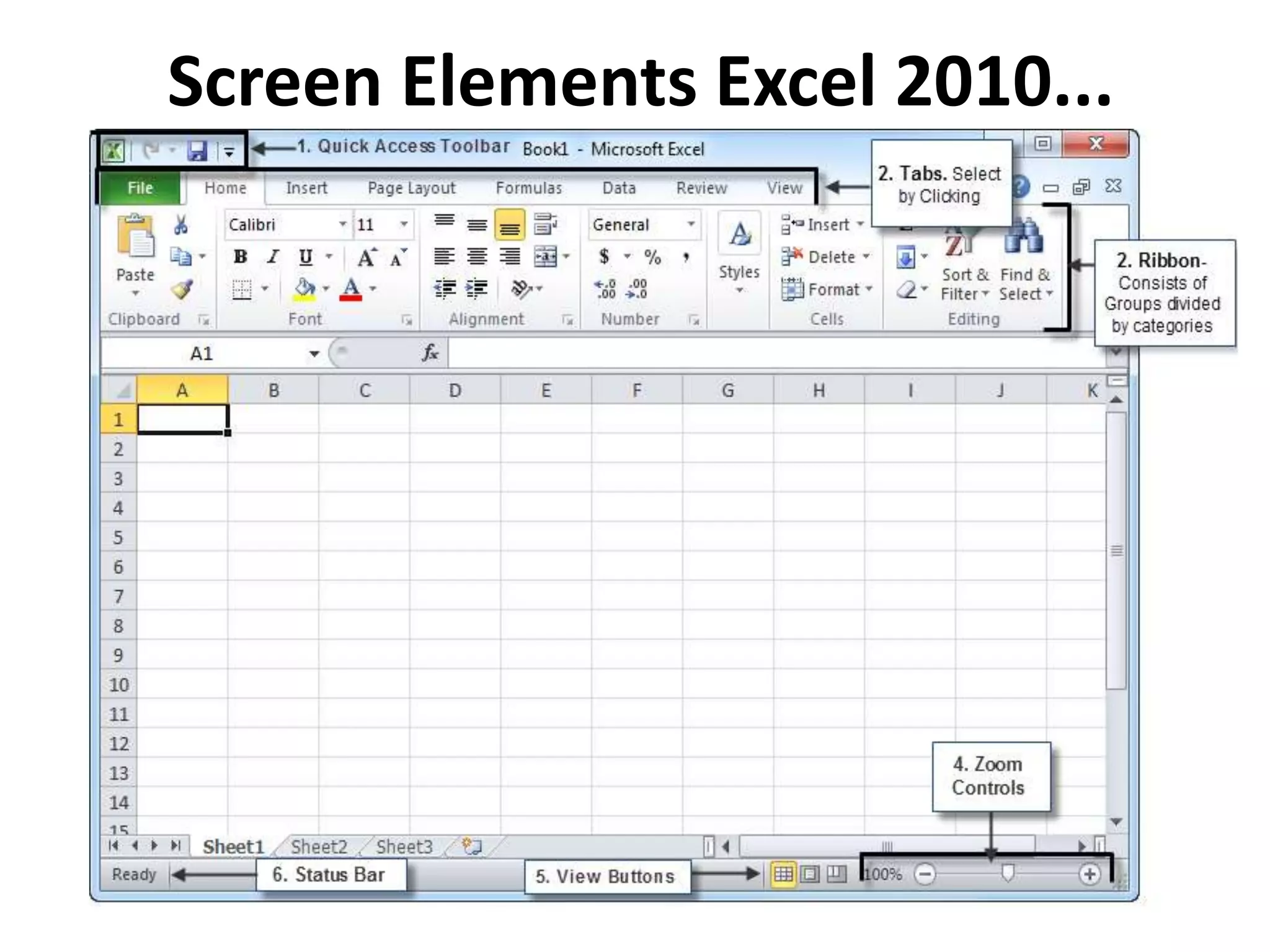This screenshot has height=952, width=1270.
Task: Click the Excel logo icon in title bar
Action: (x=113, y=151)
